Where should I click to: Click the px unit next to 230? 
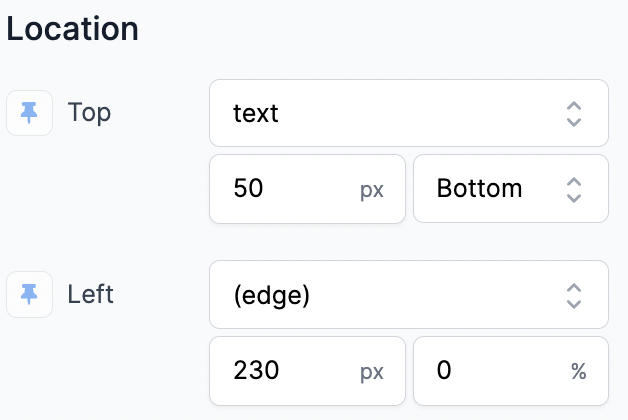point(372,372)
